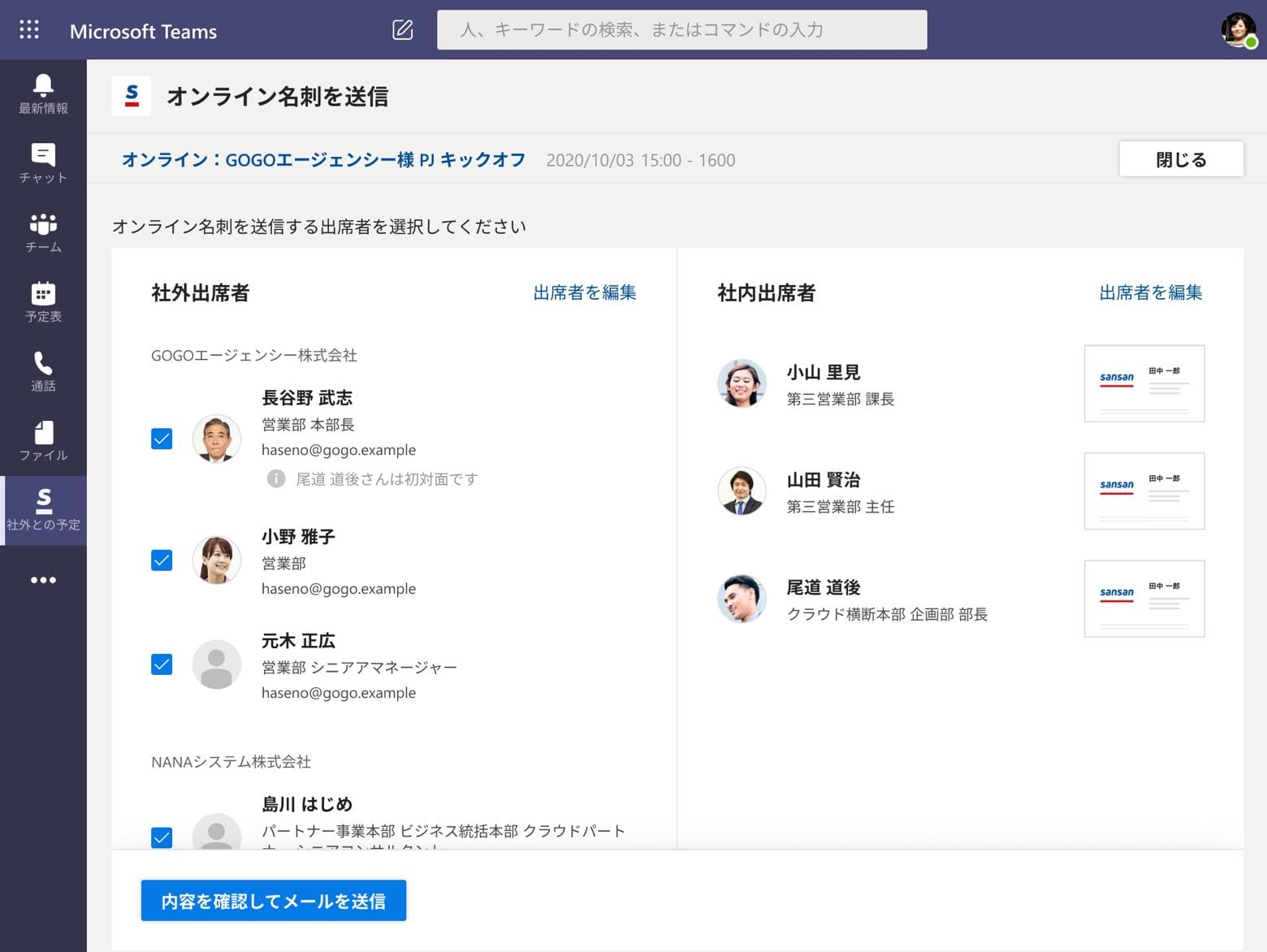
Task: Click 小野 雅子's profile photo
Action: tap(216, 560)
